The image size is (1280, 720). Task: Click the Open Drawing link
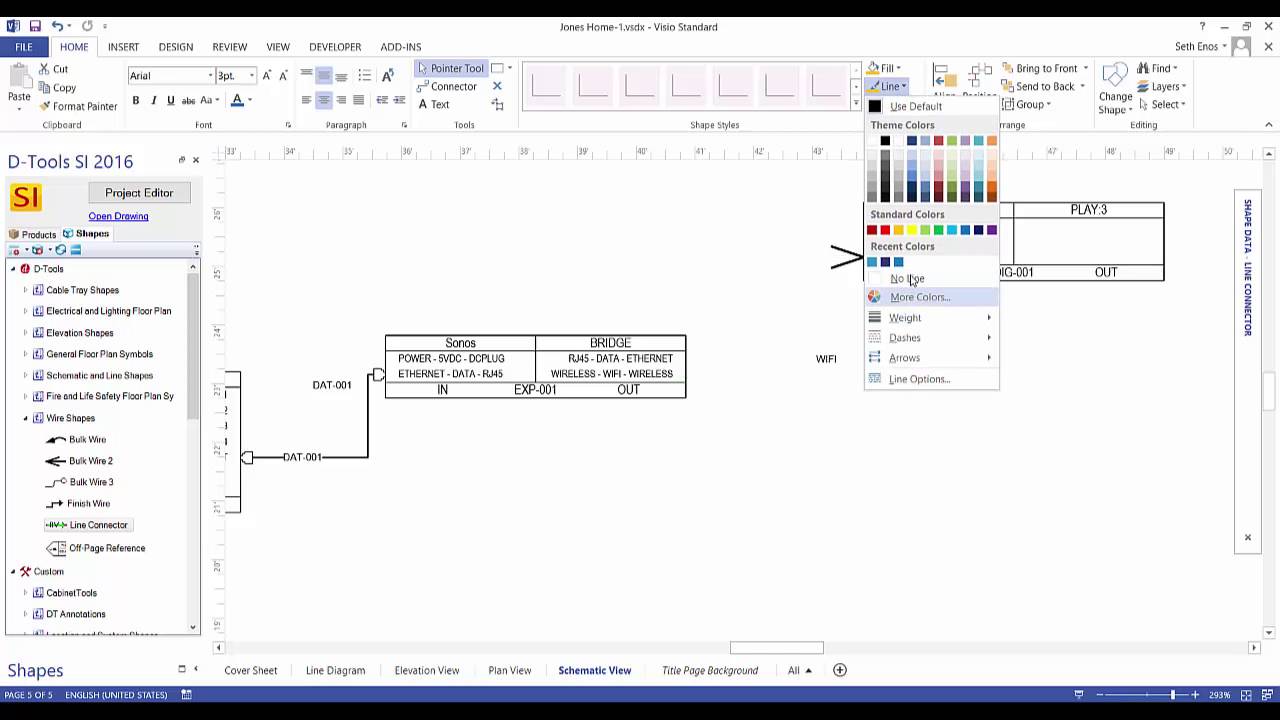coord(118,216)
